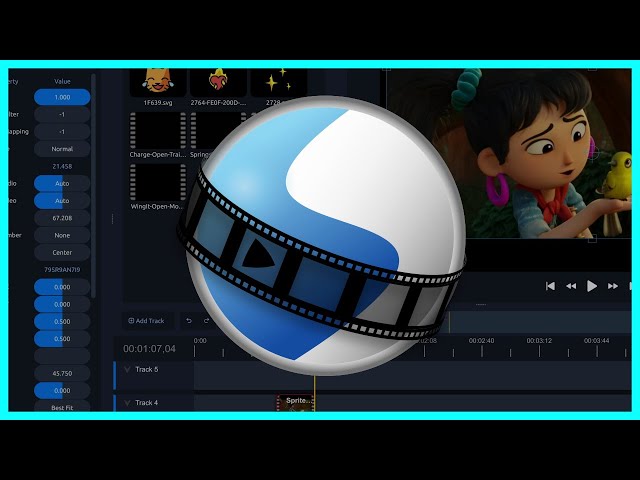Click the video preview of the girl

click(508, 153)
